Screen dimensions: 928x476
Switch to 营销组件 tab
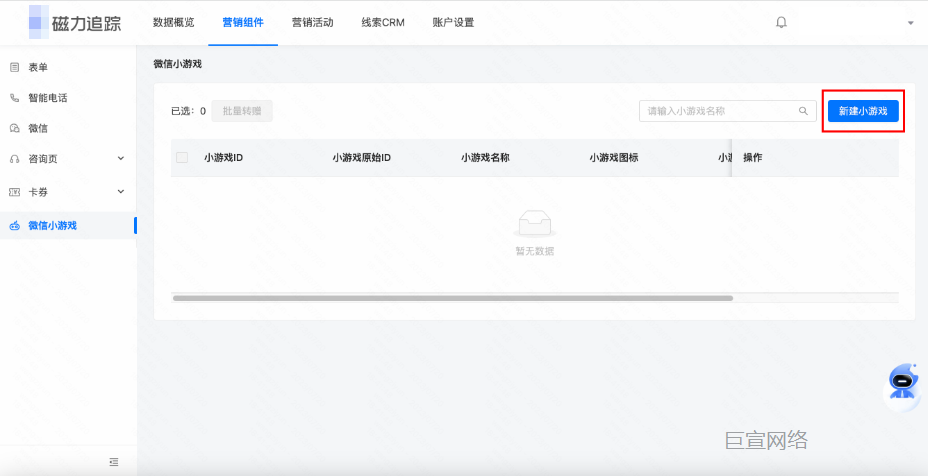243,22
